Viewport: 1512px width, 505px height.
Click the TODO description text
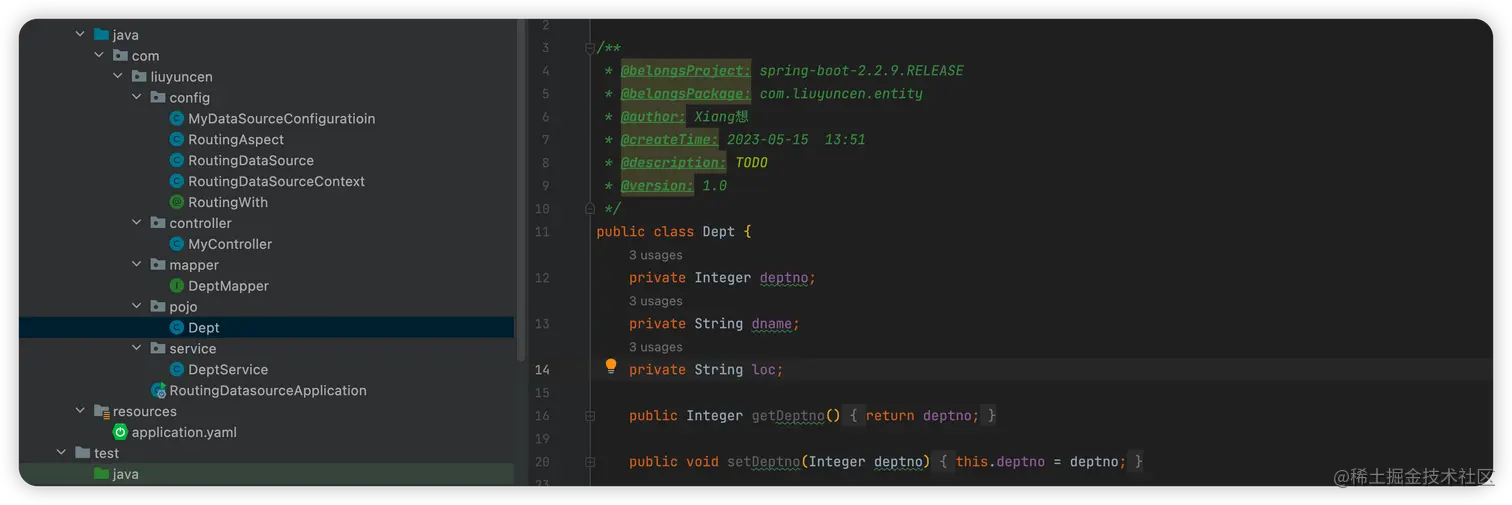coord(752,162)
